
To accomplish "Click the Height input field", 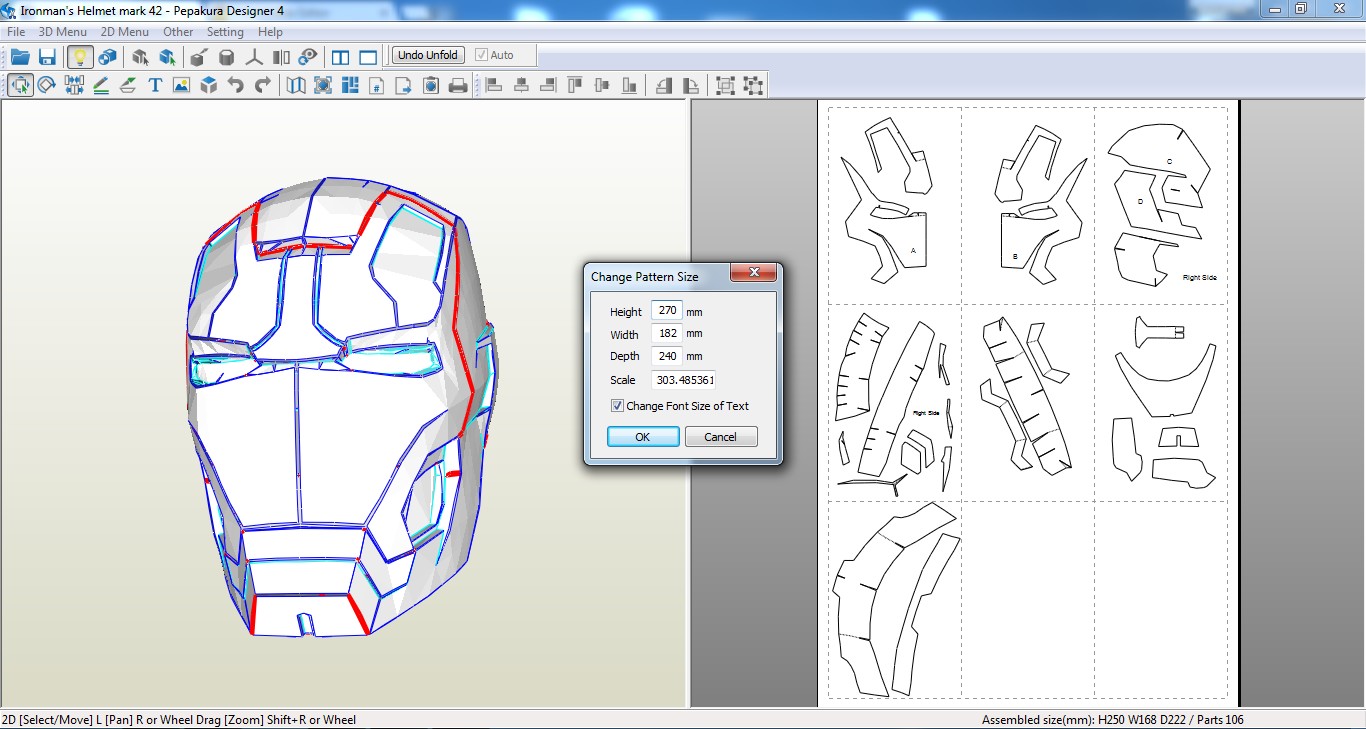I will tap(666, 311).
